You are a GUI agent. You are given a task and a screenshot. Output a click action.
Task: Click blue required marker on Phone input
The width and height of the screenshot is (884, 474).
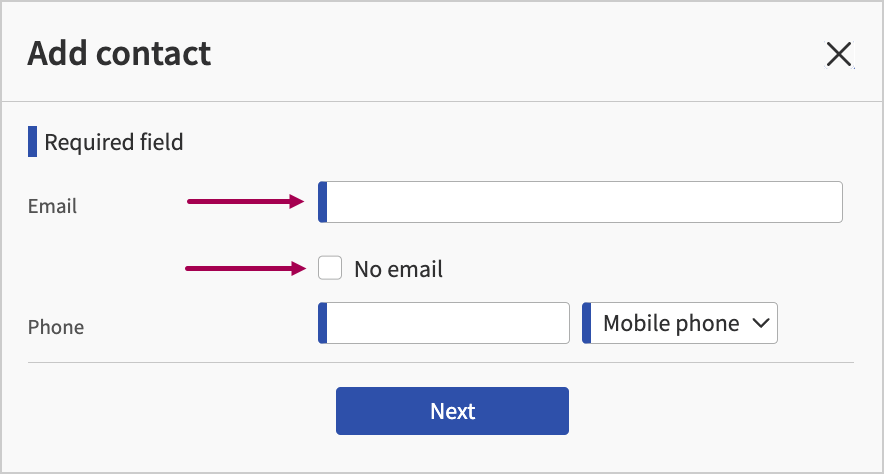coord(322,324)
